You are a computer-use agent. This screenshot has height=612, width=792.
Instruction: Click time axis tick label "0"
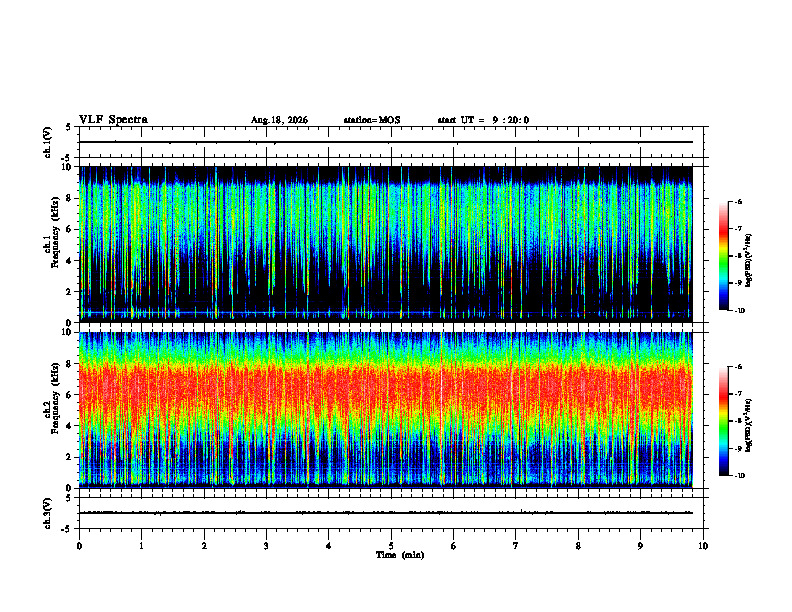point(79,546)
